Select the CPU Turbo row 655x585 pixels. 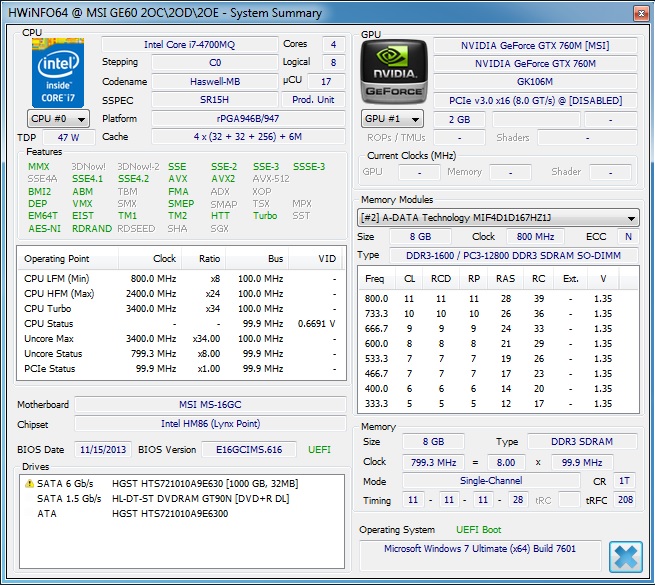(x=181, y=309)
